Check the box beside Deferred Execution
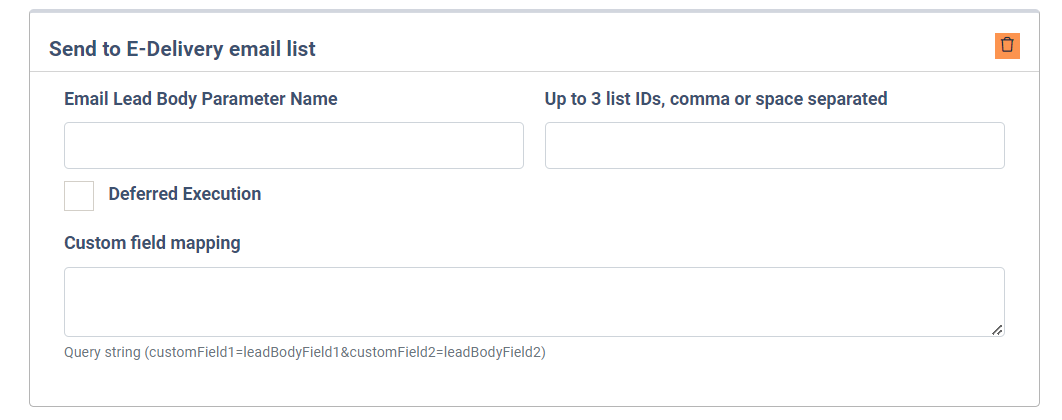1062x420 pixels. (79, 196)
